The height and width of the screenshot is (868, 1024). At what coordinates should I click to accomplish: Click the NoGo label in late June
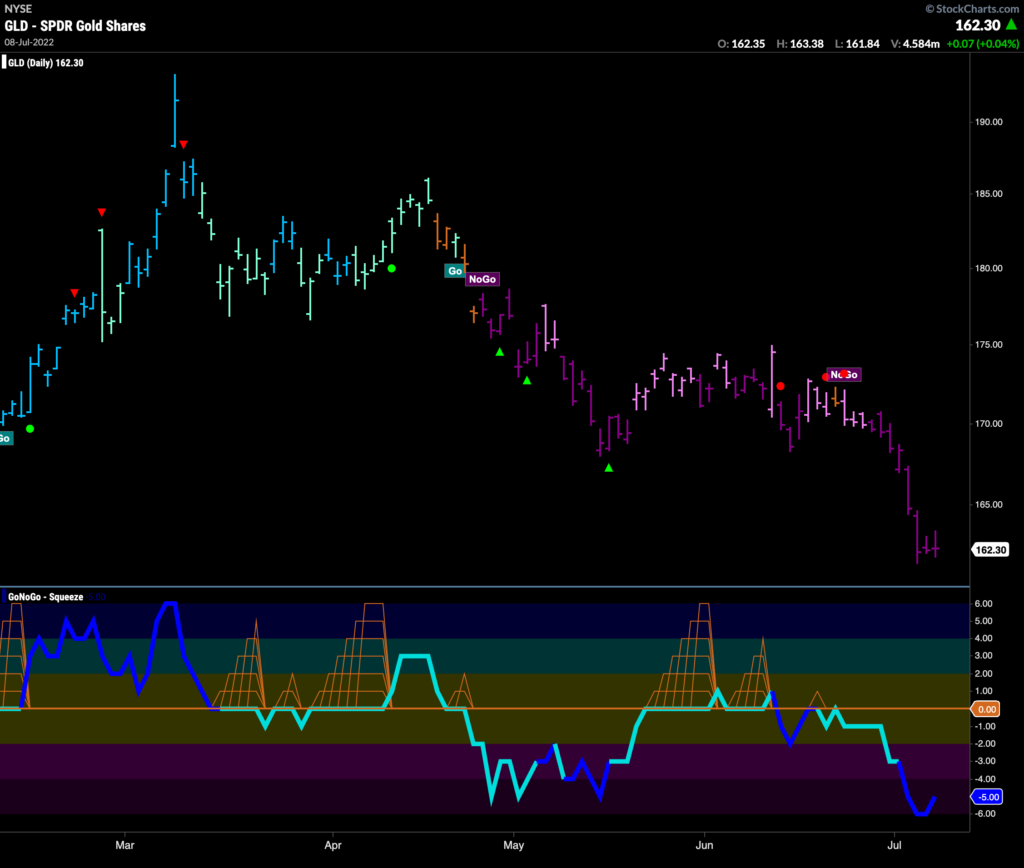pos(844,375)
